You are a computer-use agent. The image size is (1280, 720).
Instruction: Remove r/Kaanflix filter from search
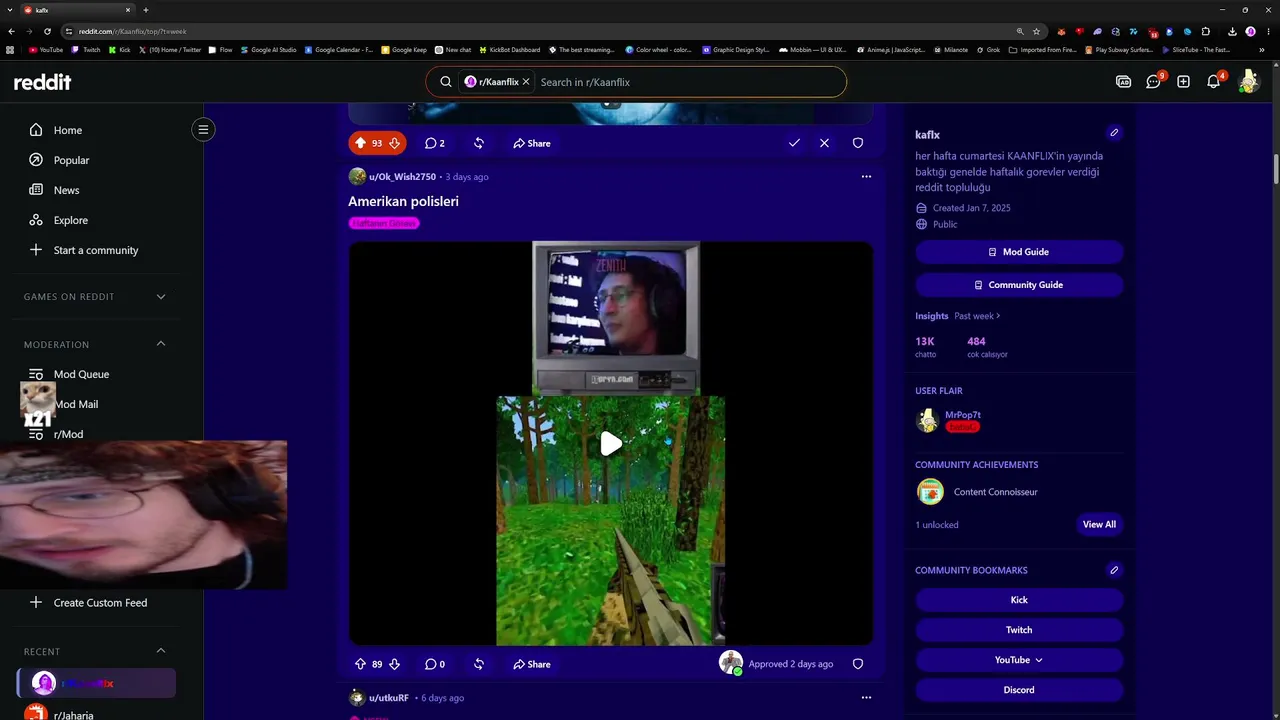pos(526,82)
